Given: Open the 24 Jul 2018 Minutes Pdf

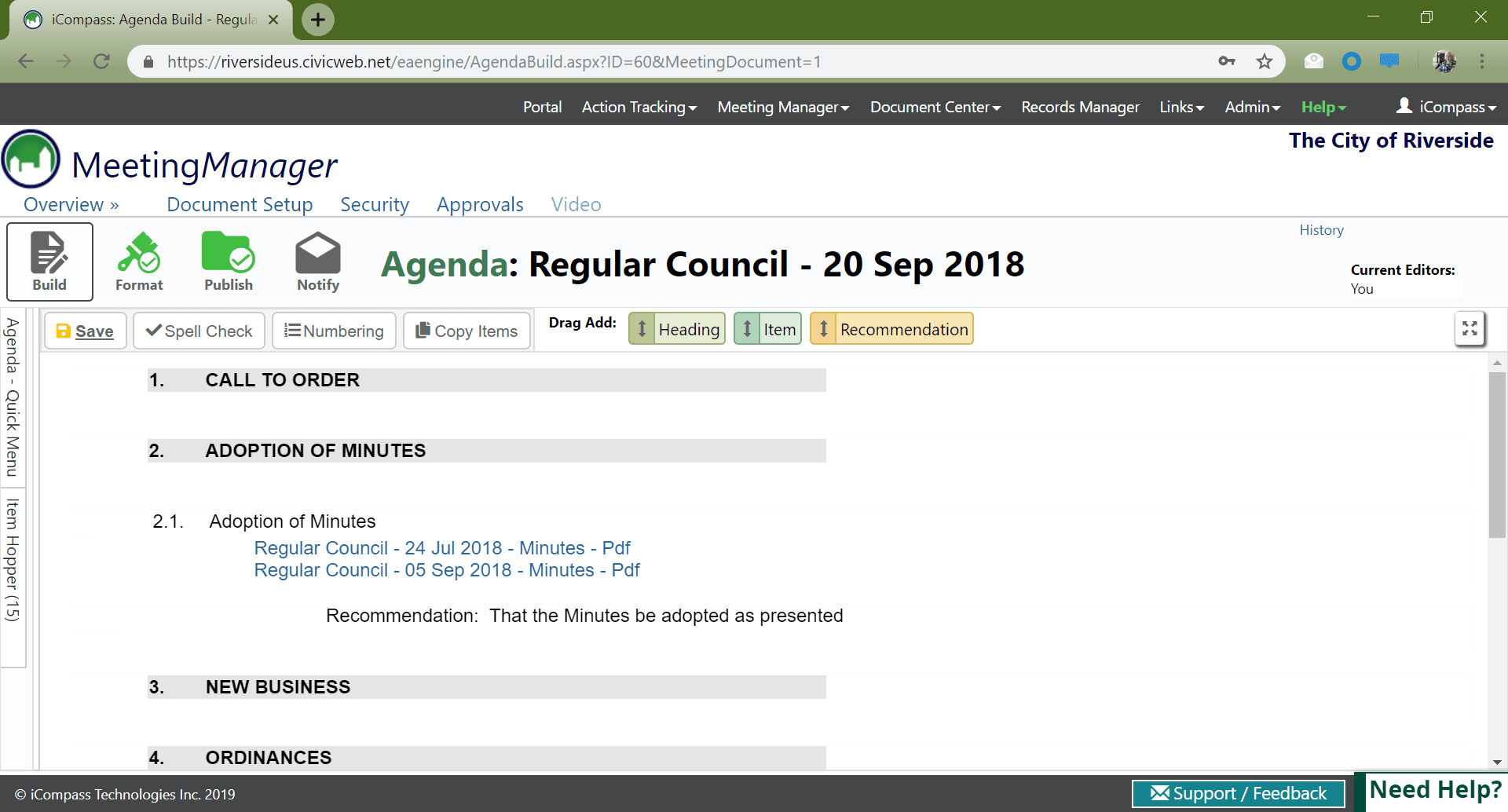Looking at the screenshot, I should (x=441, y=547).
